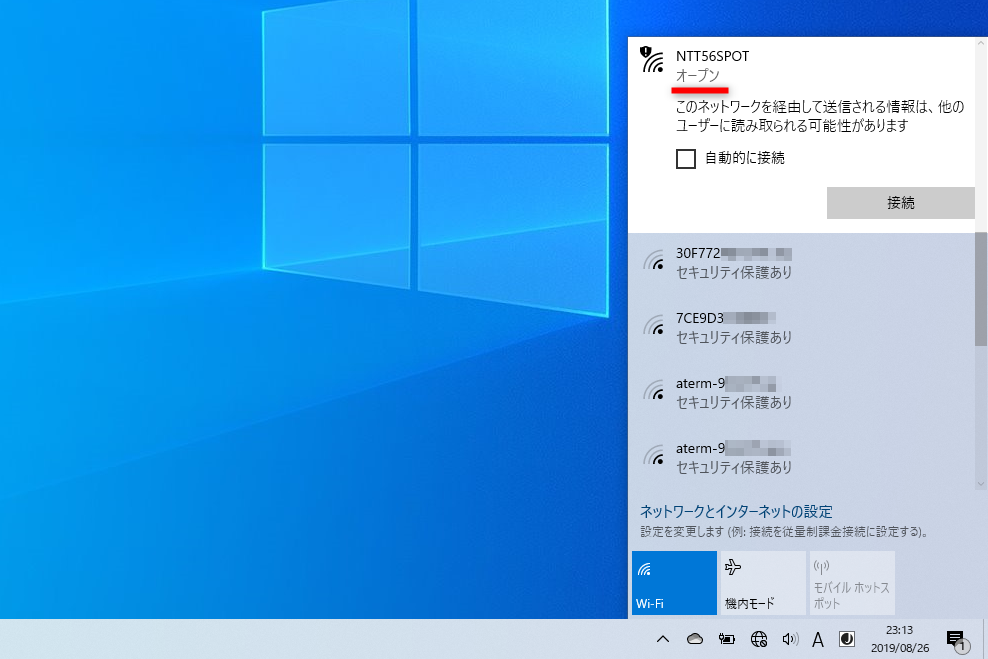
Task: Click the network globe icon in the tray
Action: coord(758,640)
